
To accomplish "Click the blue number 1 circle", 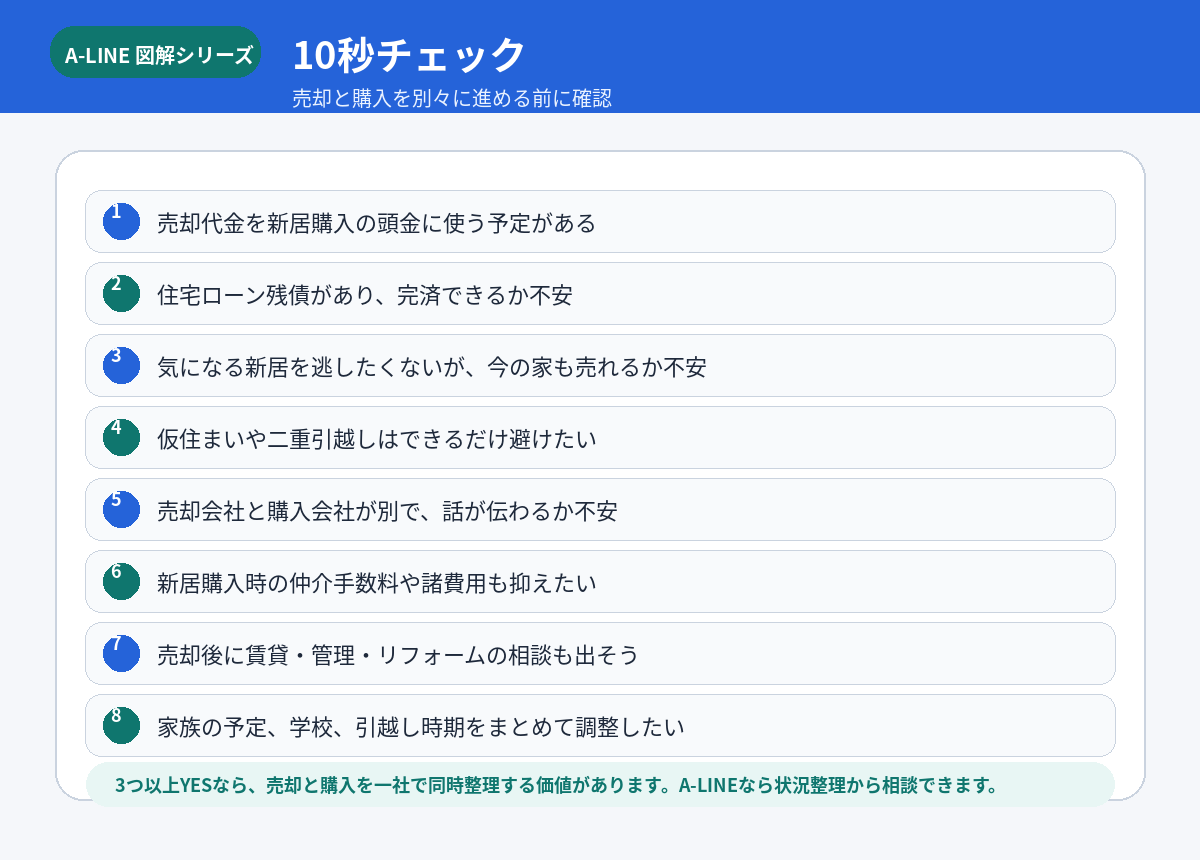I will [121, 222].
